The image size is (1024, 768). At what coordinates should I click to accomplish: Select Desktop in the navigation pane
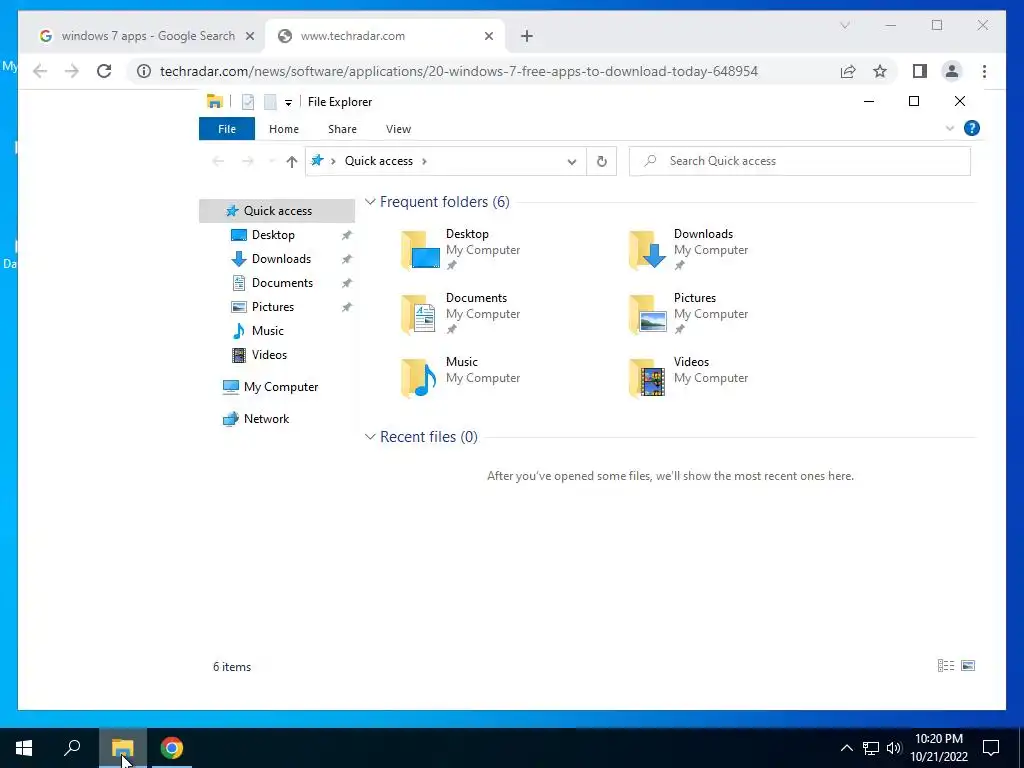point(273,234)
